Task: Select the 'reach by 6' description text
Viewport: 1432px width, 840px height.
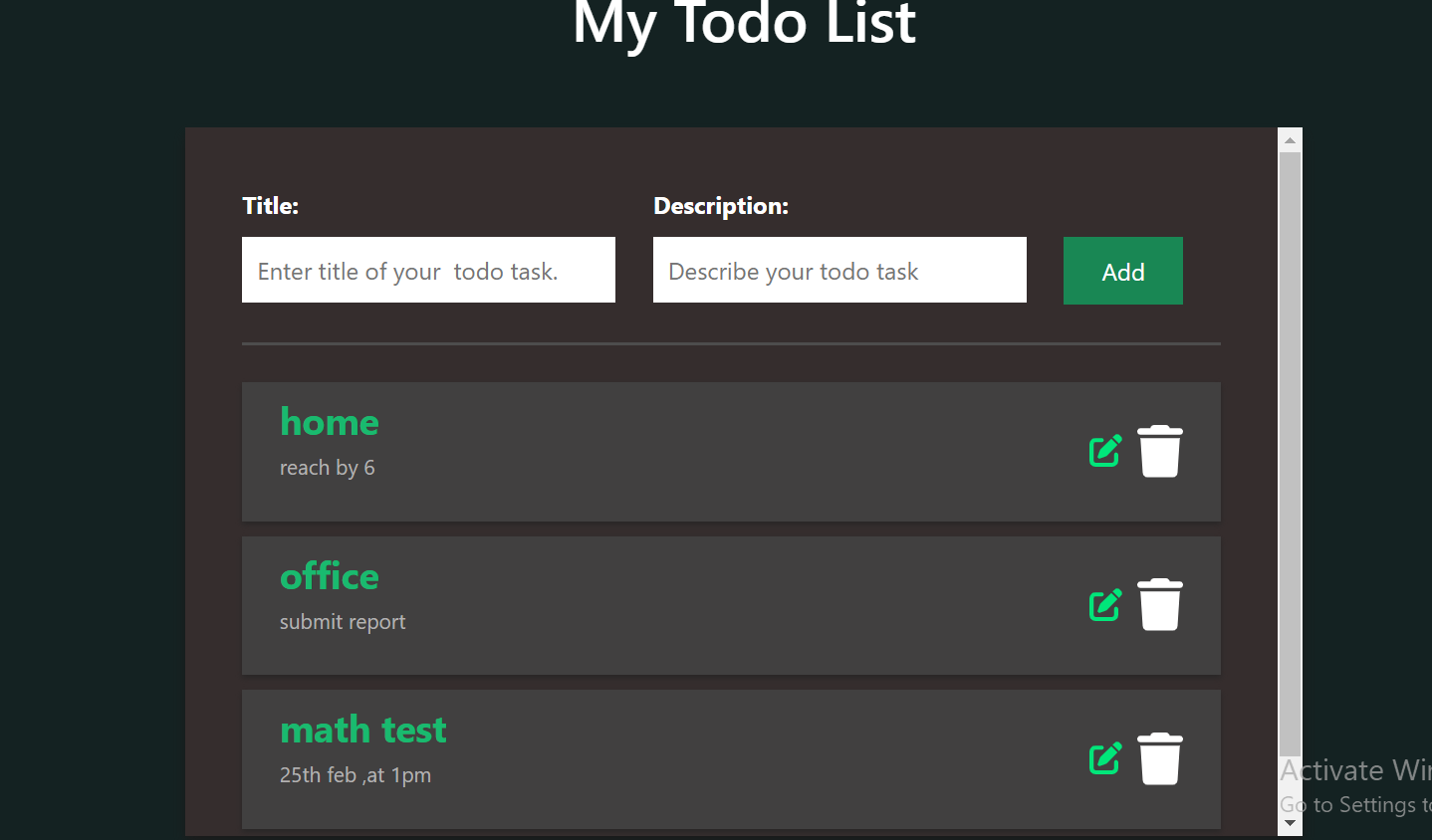Action: (328, 467)
